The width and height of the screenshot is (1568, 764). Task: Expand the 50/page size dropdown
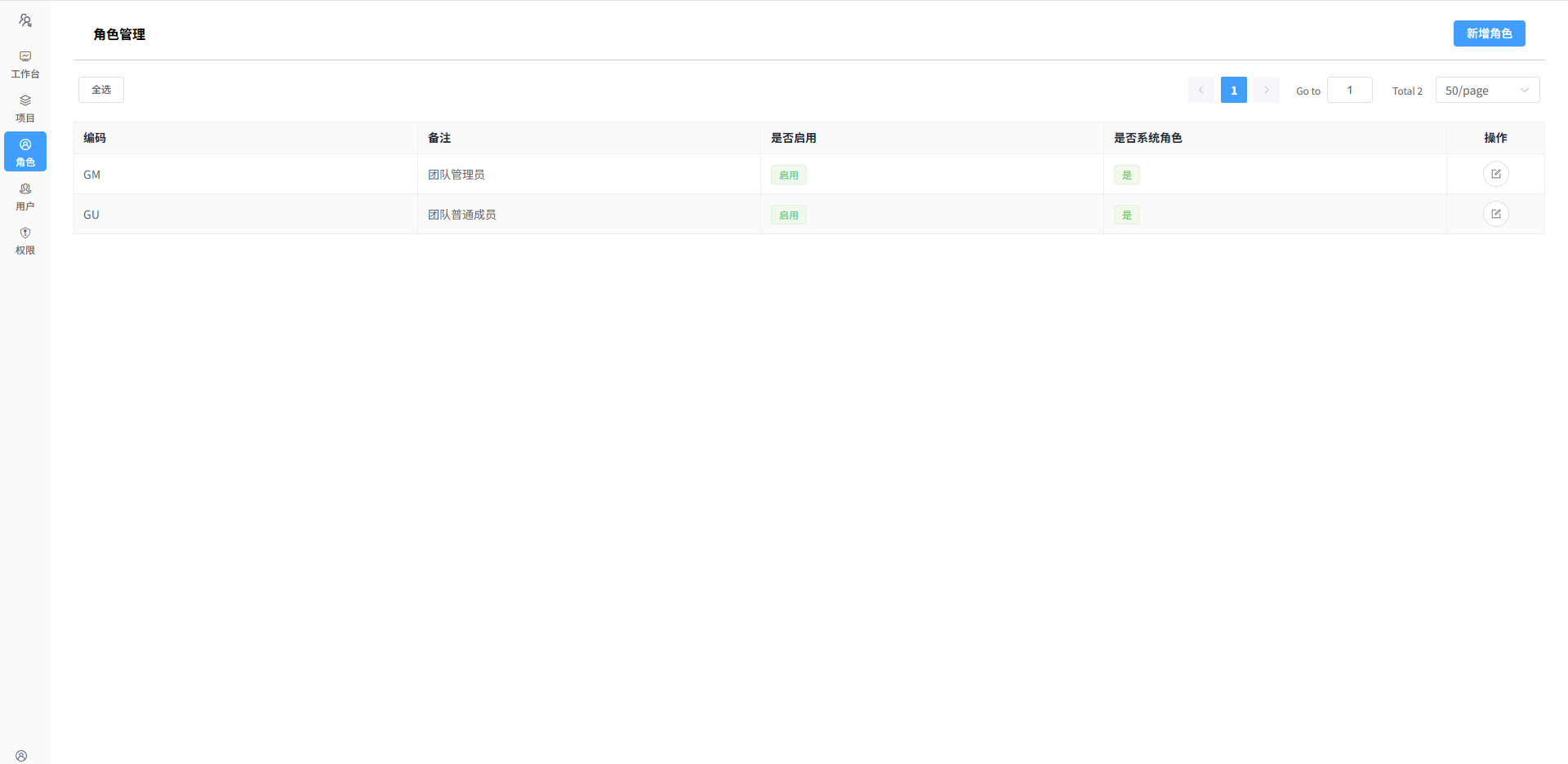[x=1486, y=91]
